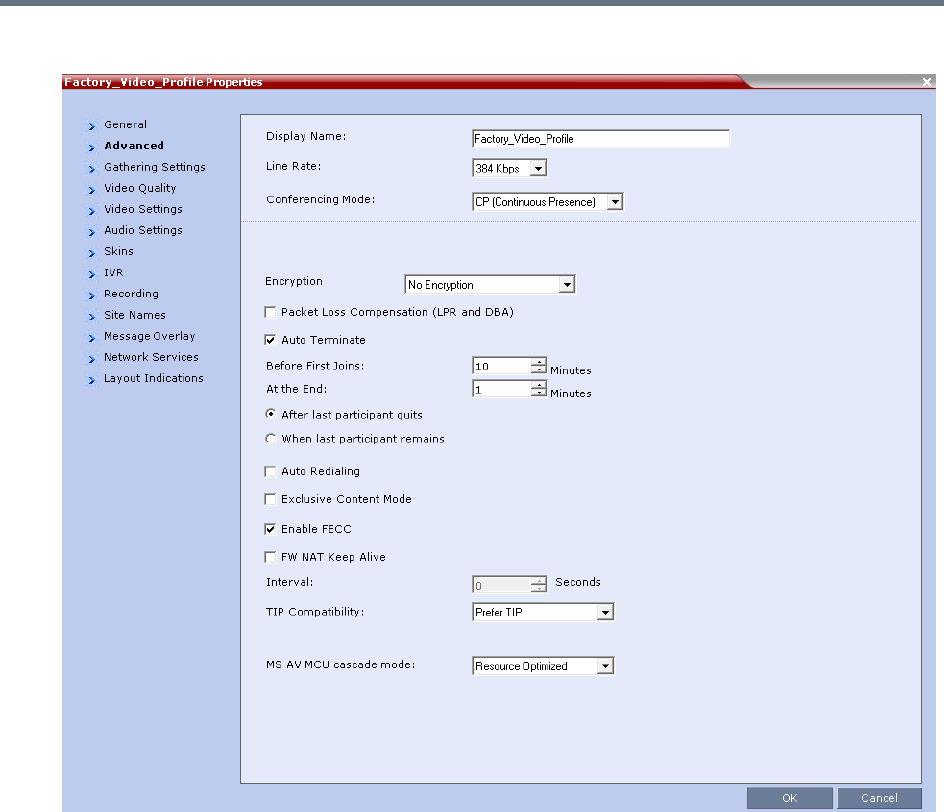Click the disabled Interval seconds field
This screenshot has height=812, width=944.
(502, 584)
